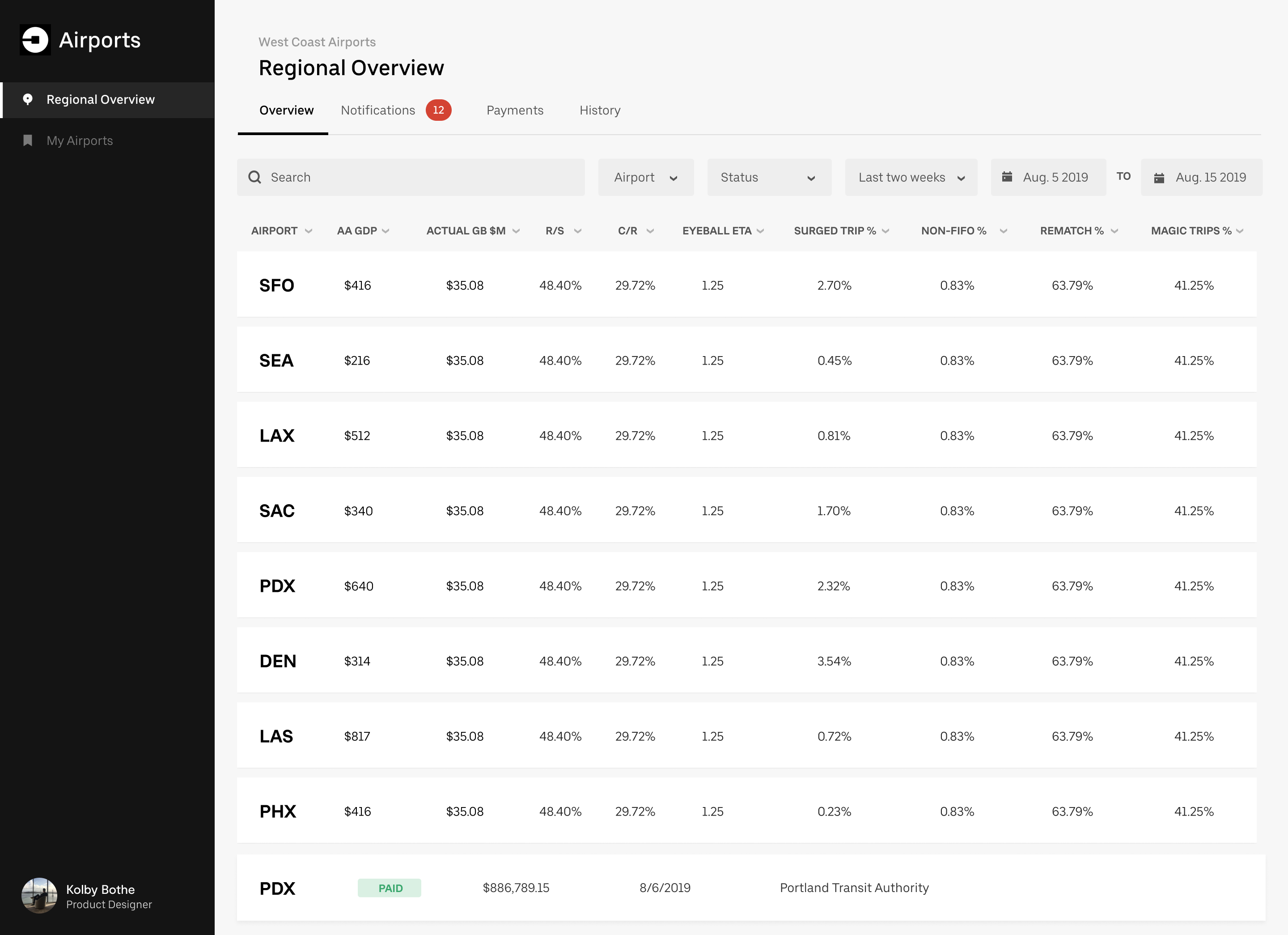Image resolution: width=1288 pixels, height=935 pixels.
Task: Open the notifications count badge 12
Action: [438, 110]
